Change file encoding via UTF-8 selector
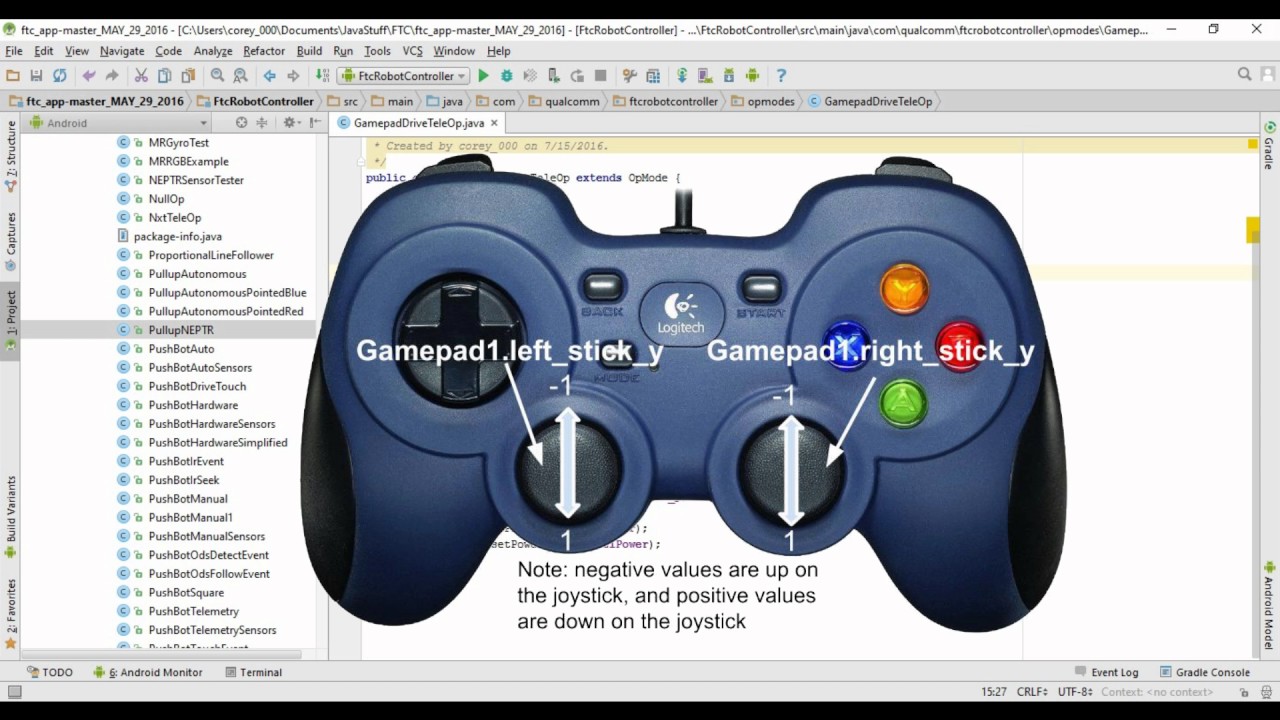This screenshot has width=1280, height=720. (x=1074, y=692)
